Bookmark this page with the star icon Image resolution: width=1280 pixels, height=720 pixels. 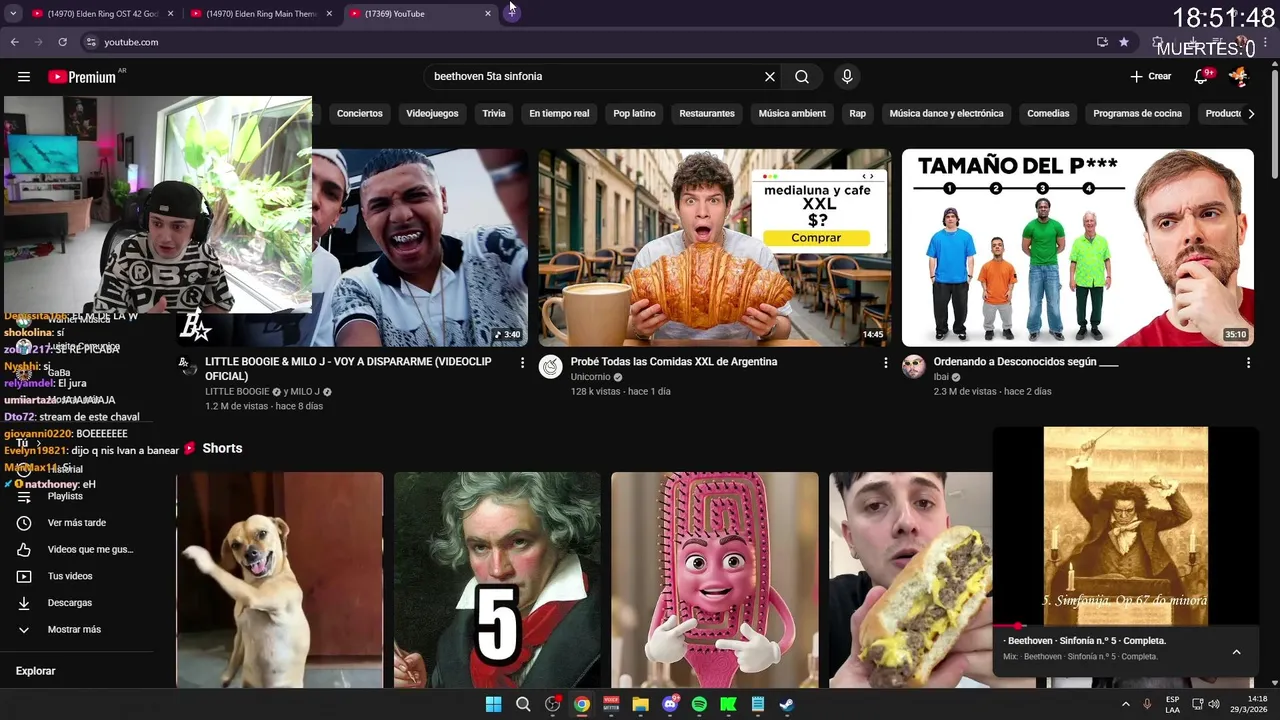click(x=1124, y=42)
